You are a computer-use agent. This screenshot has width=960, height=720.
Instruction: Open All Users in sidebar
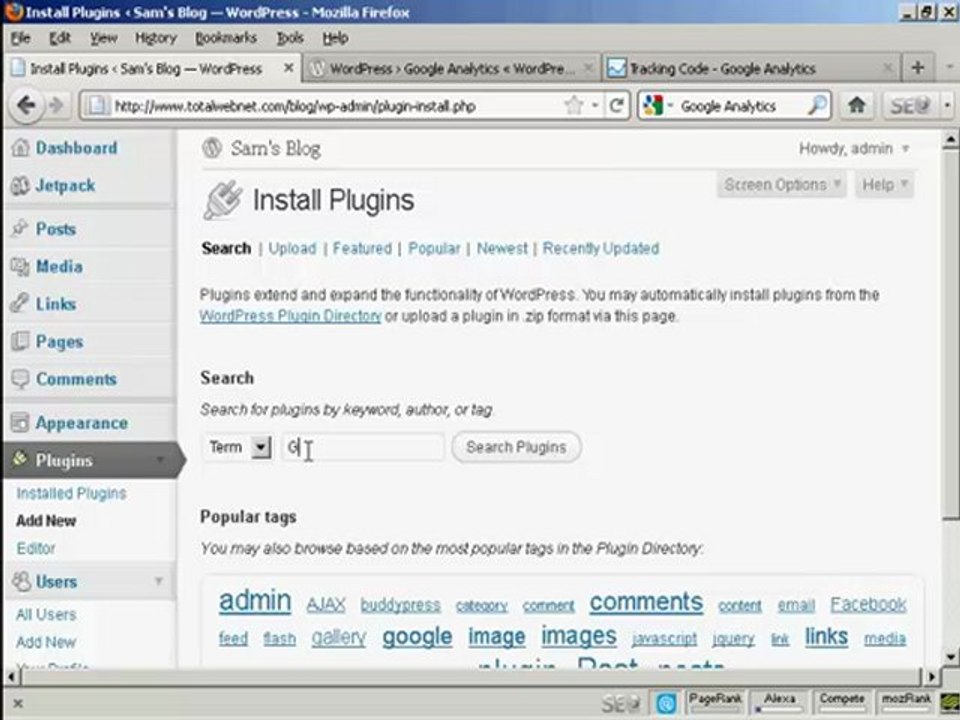(46, 615)
